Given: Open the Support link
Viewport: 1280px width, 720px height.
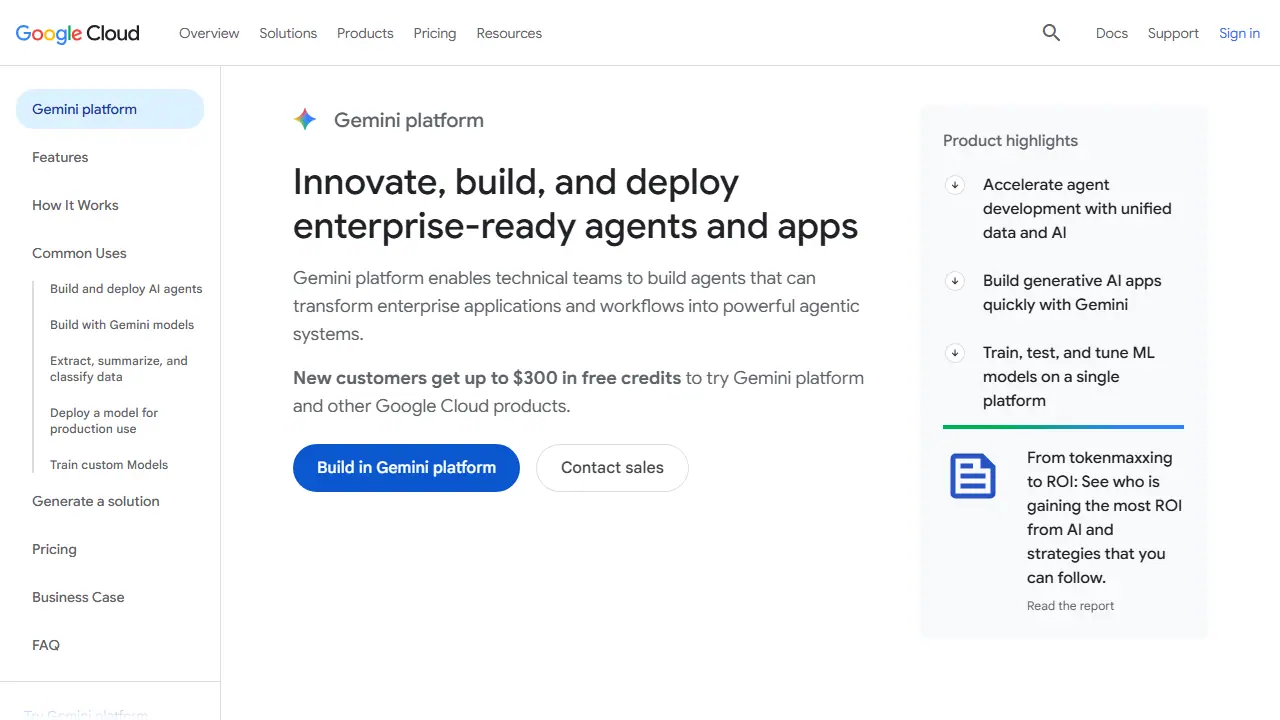Looking at the screenshot, I should 1173,33.
